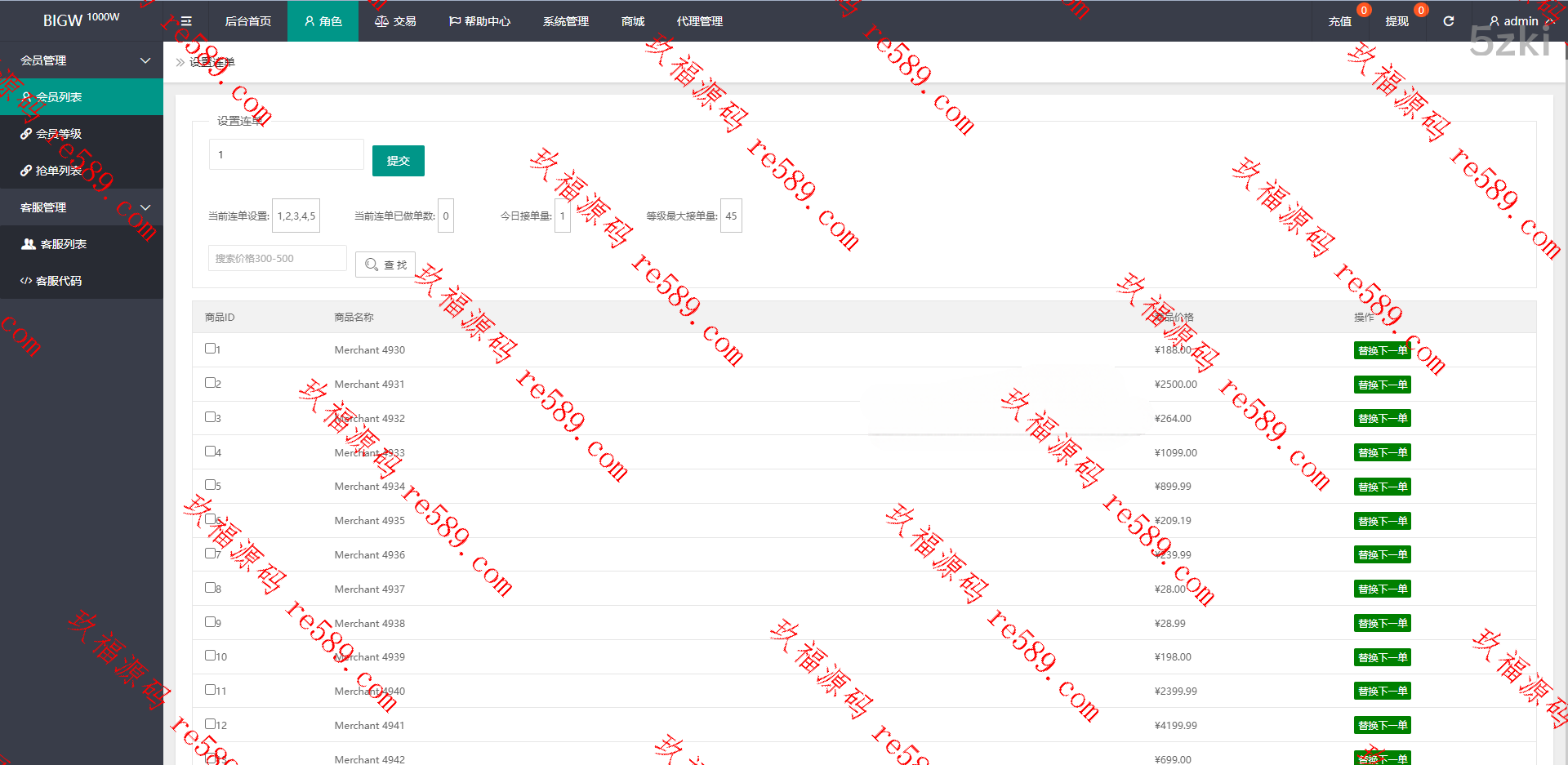The height and width of the screenshot is (765, 1568).
Task: Open the admin account dropdown
Action: 1520,21
